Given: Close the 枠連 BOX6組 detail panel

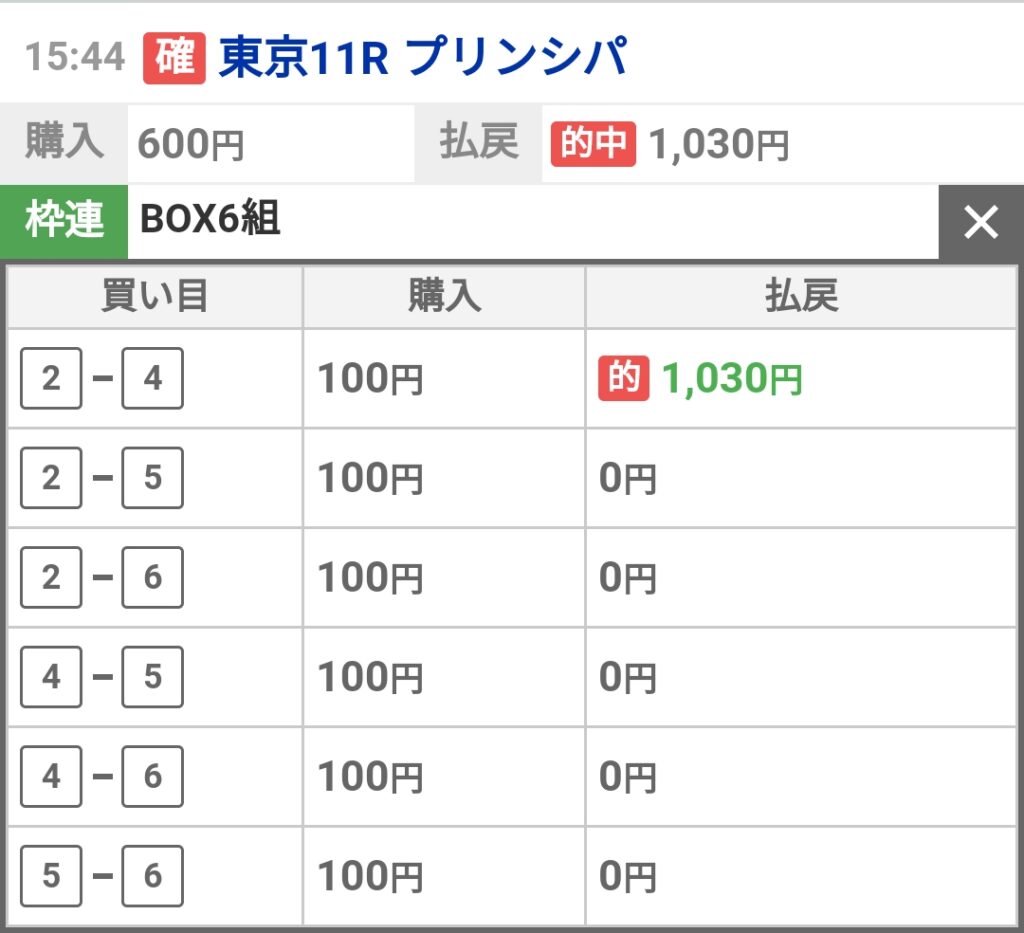Looking at the screenshot, I should [x=981, y=222].
